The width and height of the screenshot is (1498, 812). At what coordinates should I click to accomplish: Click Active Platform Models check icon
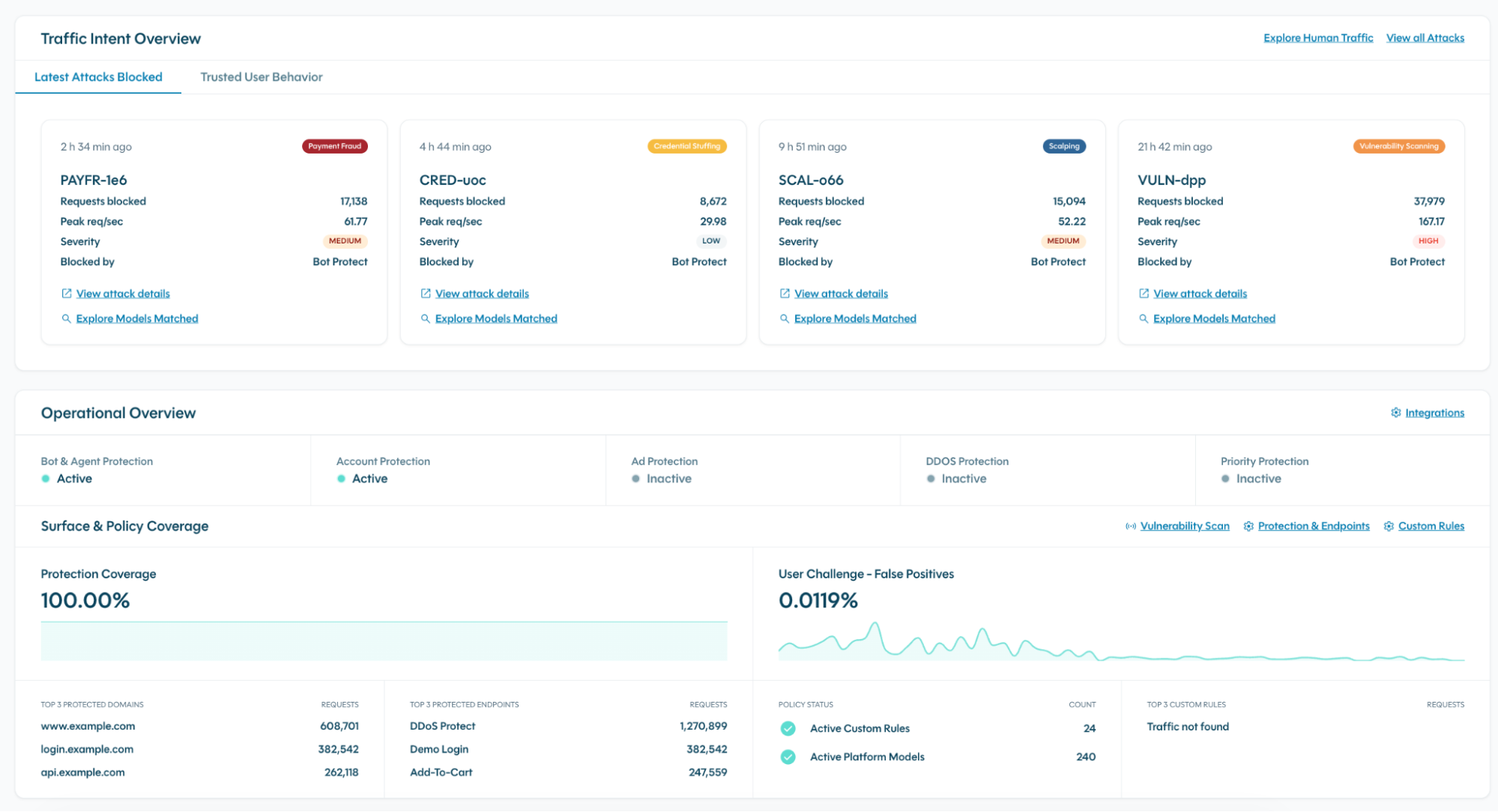click(x=788, y=757)
